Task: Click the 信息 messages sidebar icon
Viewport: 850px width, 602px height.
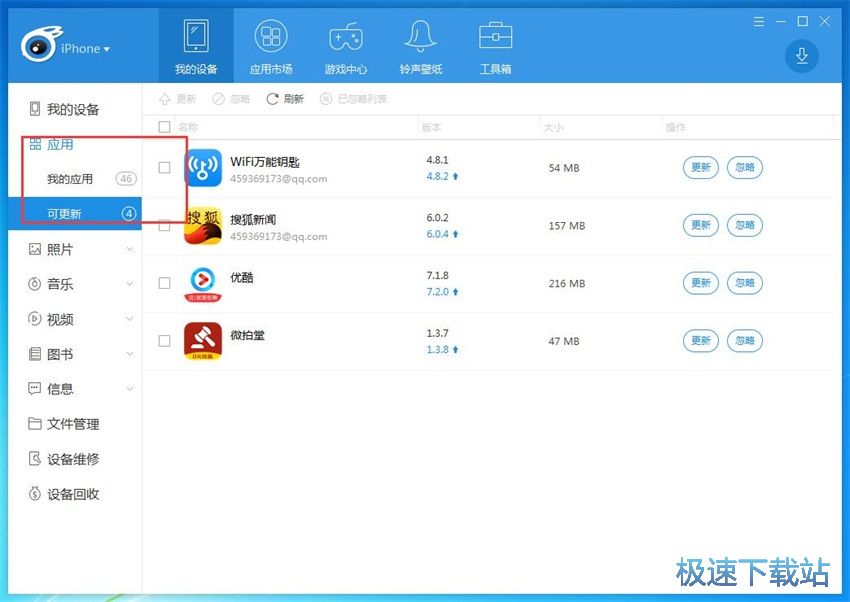Action: (35, 389)
